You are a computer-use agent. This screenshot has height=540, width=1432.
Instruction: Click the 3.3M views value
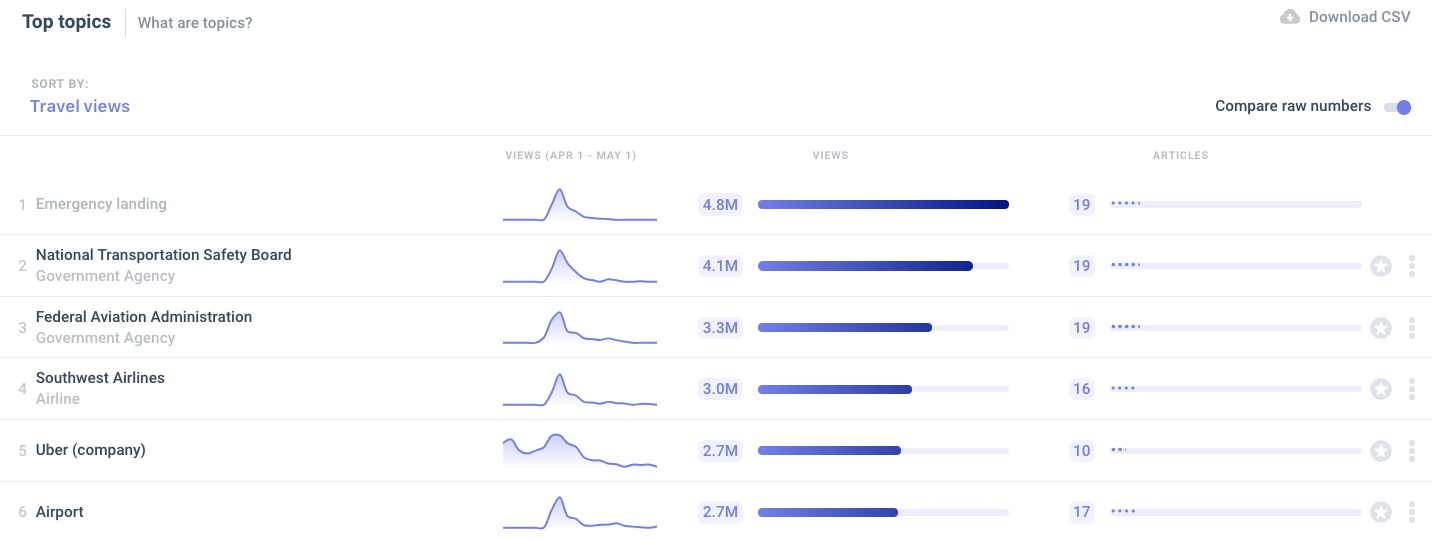click(x=720, y=328)
